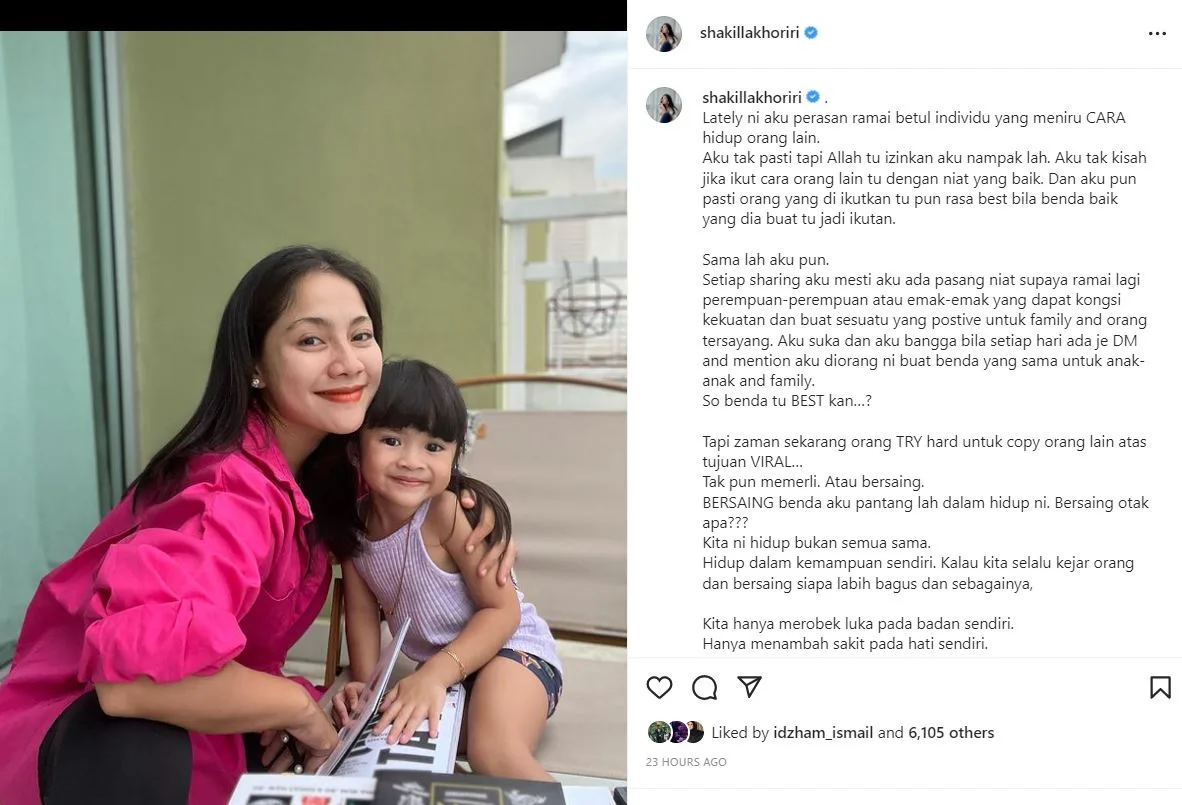Image resolution: width=1182 pixels, height=805 pixels.
Task: Like the post with heart icon
Action: click(659, 687)
